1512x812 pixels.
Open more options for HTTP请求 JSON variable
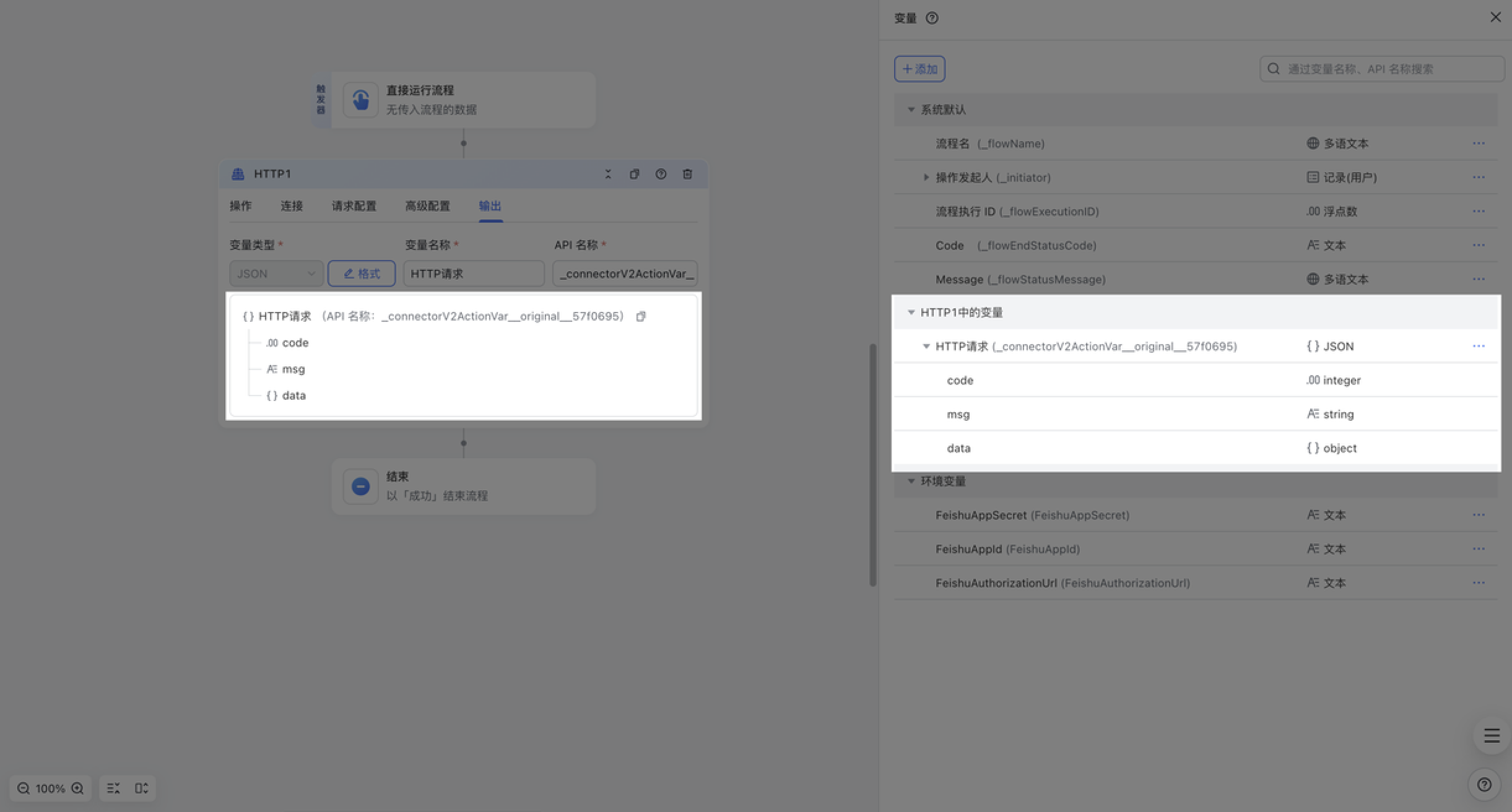tap(1479, 347)
